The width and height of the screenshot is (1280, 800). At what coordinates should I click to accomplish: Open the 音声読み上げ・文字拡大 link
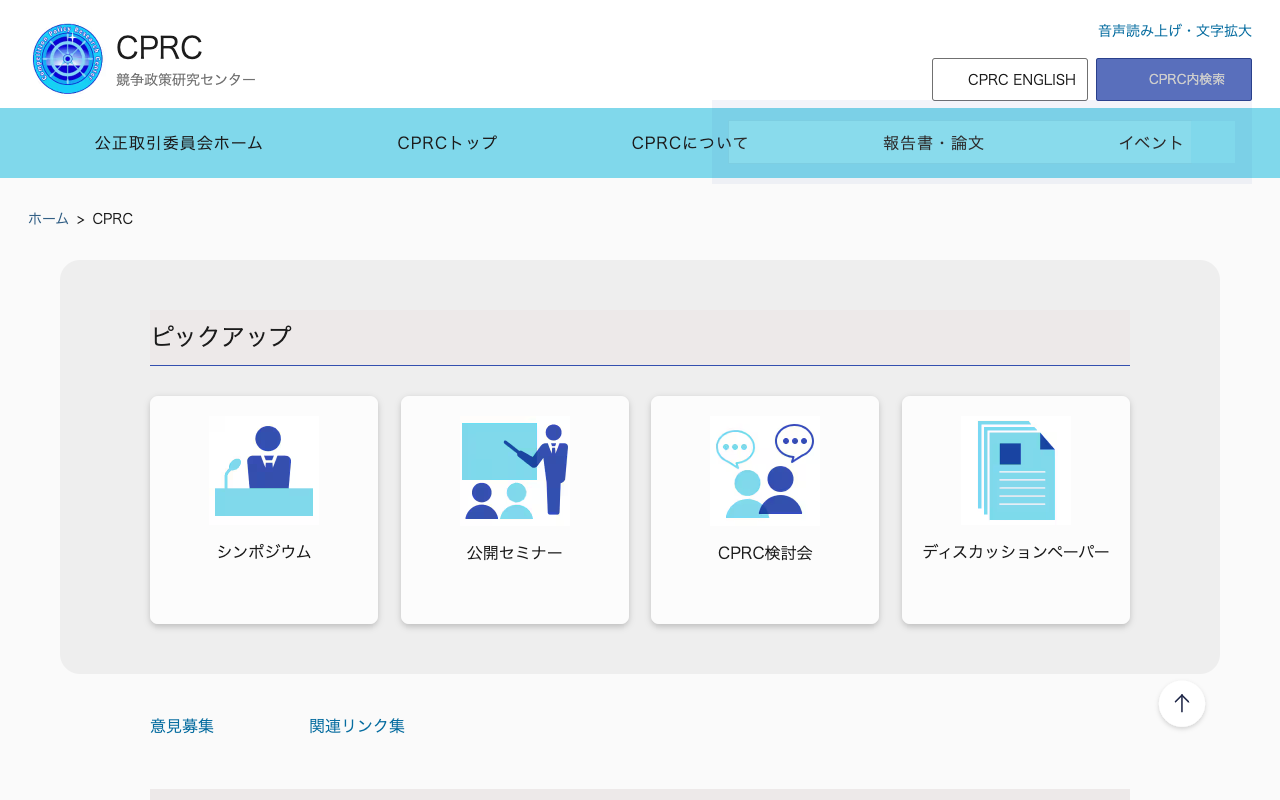click(1175, 31)
